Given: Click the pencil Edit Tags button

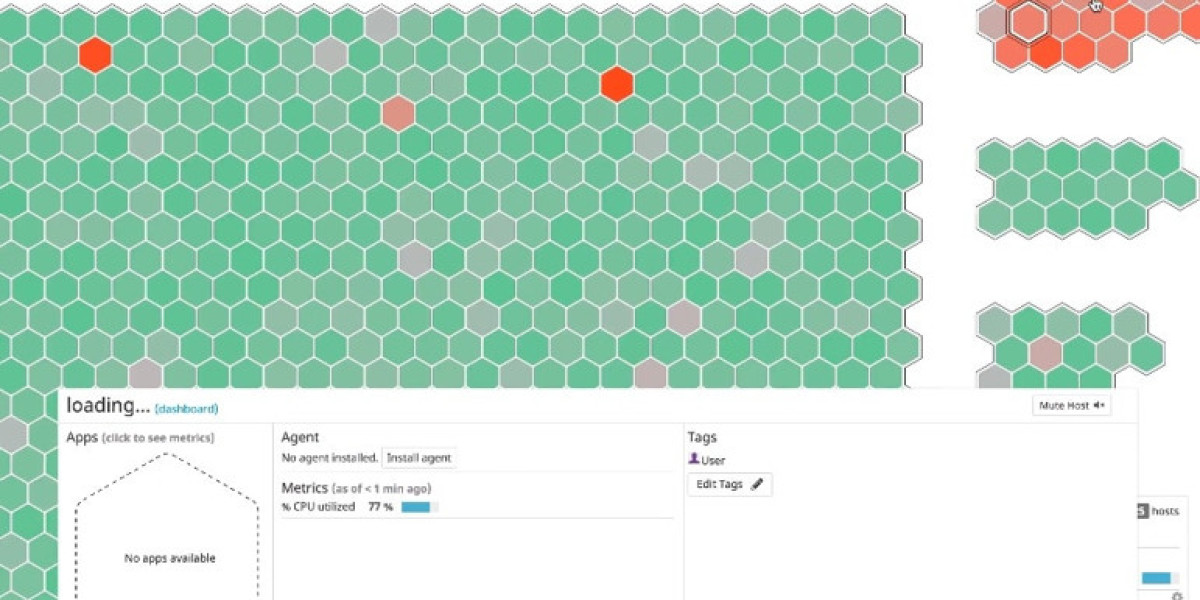Looking at the screenshot, I should pyautogui.click(x=730, y=484).
